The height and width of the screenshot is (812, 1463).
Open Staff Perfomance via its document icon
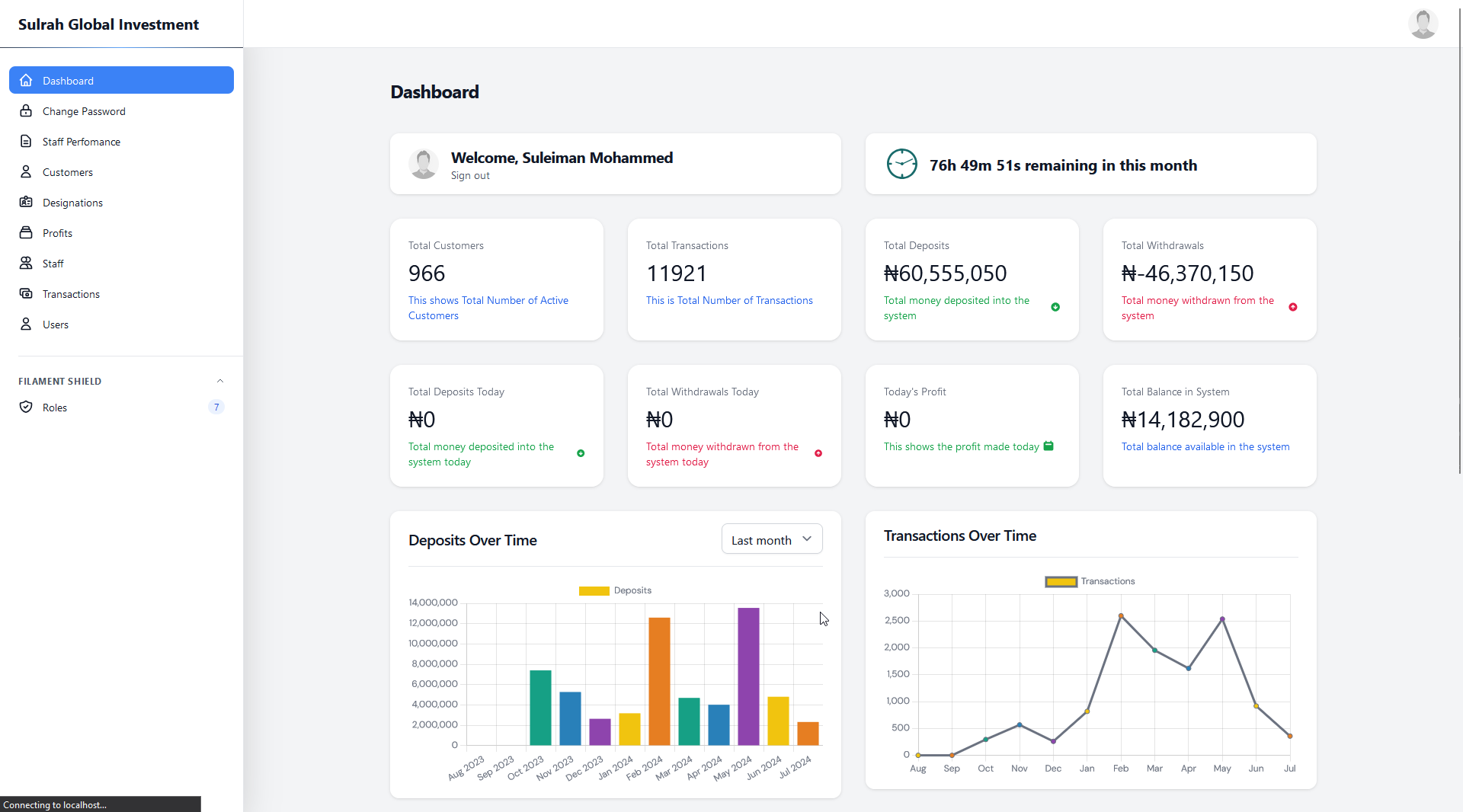[x=26, y=141]
